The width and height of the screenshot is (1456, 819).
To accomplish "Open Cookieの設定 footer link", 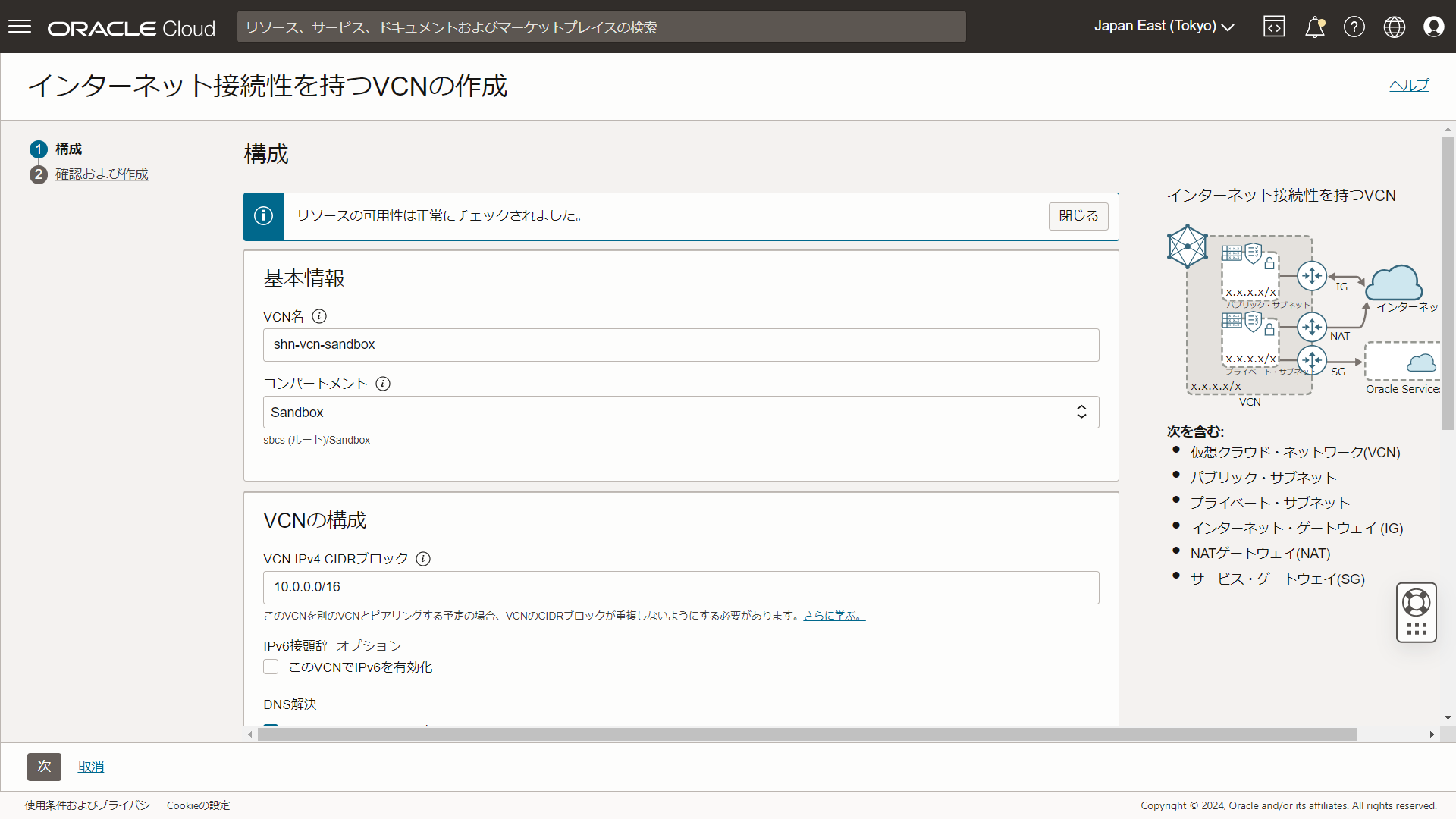I will 198,805.
